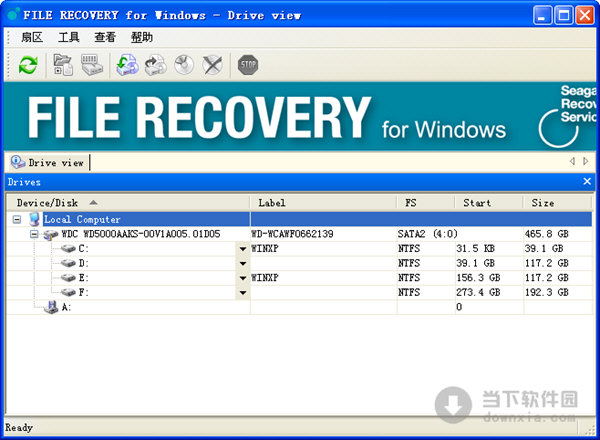This screenshot has height=440, width=600.
Task: Click the disk copy arrow toolbar icon
Action: [156, 65]
